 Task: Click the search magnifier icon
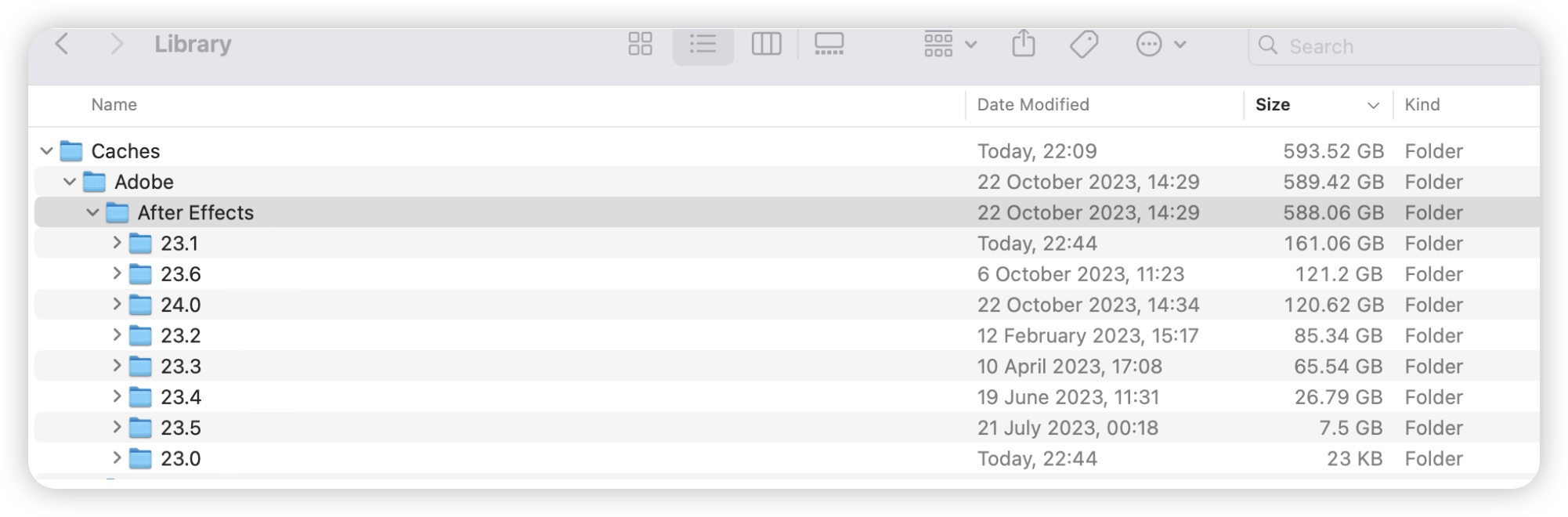tap(1267, 45)
